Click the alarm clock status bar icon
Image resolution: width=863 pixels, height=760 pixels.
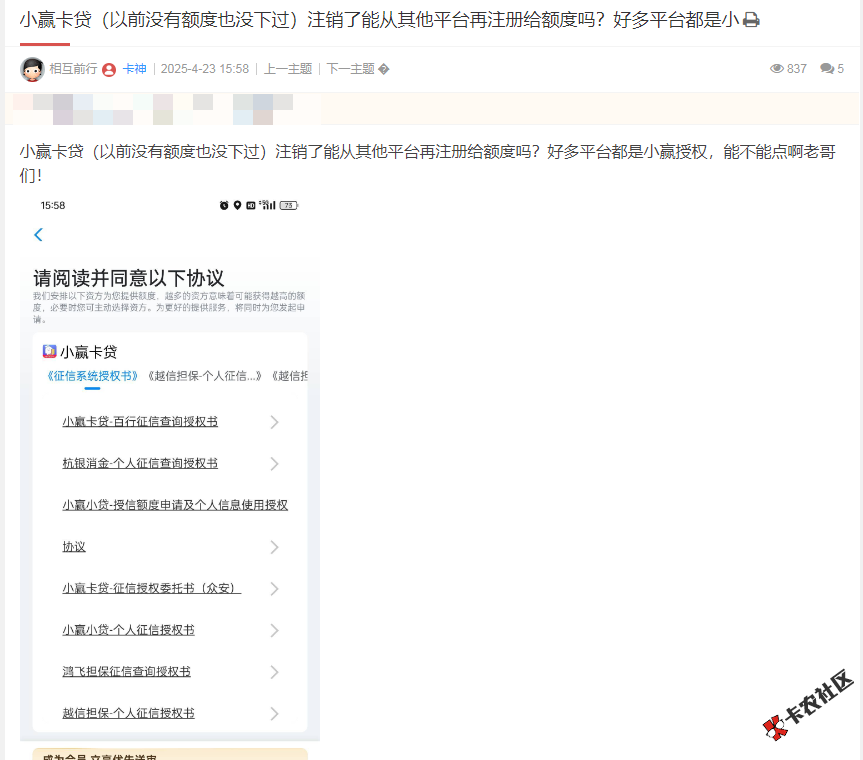(224, 205)
